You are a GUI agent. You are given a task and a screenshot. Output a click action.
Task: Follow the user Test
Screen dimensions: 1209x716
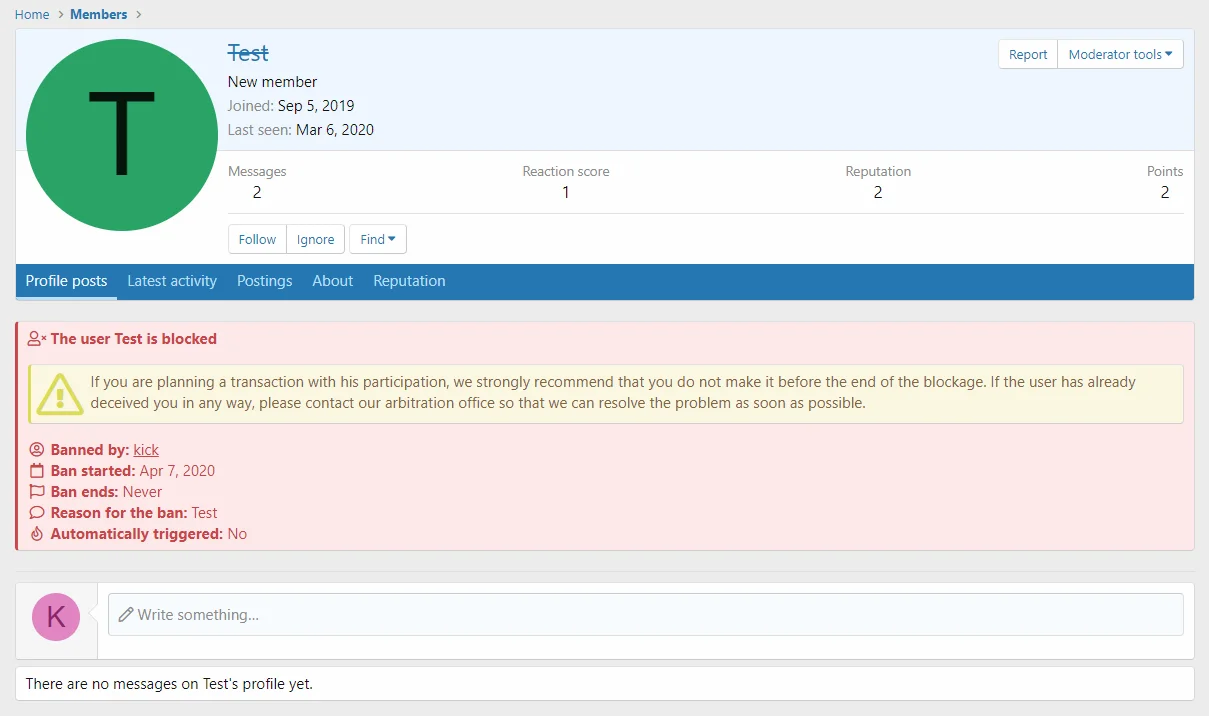point(257,240)
